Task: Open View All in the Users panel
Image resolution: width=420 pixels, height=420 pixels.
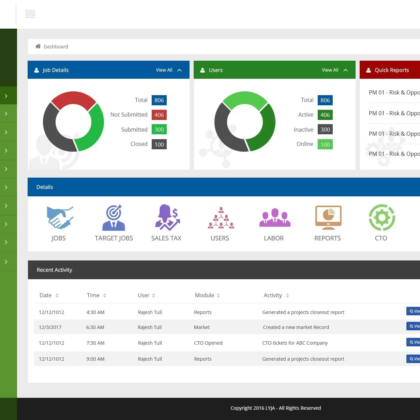Action: click(x=330, y=70)
